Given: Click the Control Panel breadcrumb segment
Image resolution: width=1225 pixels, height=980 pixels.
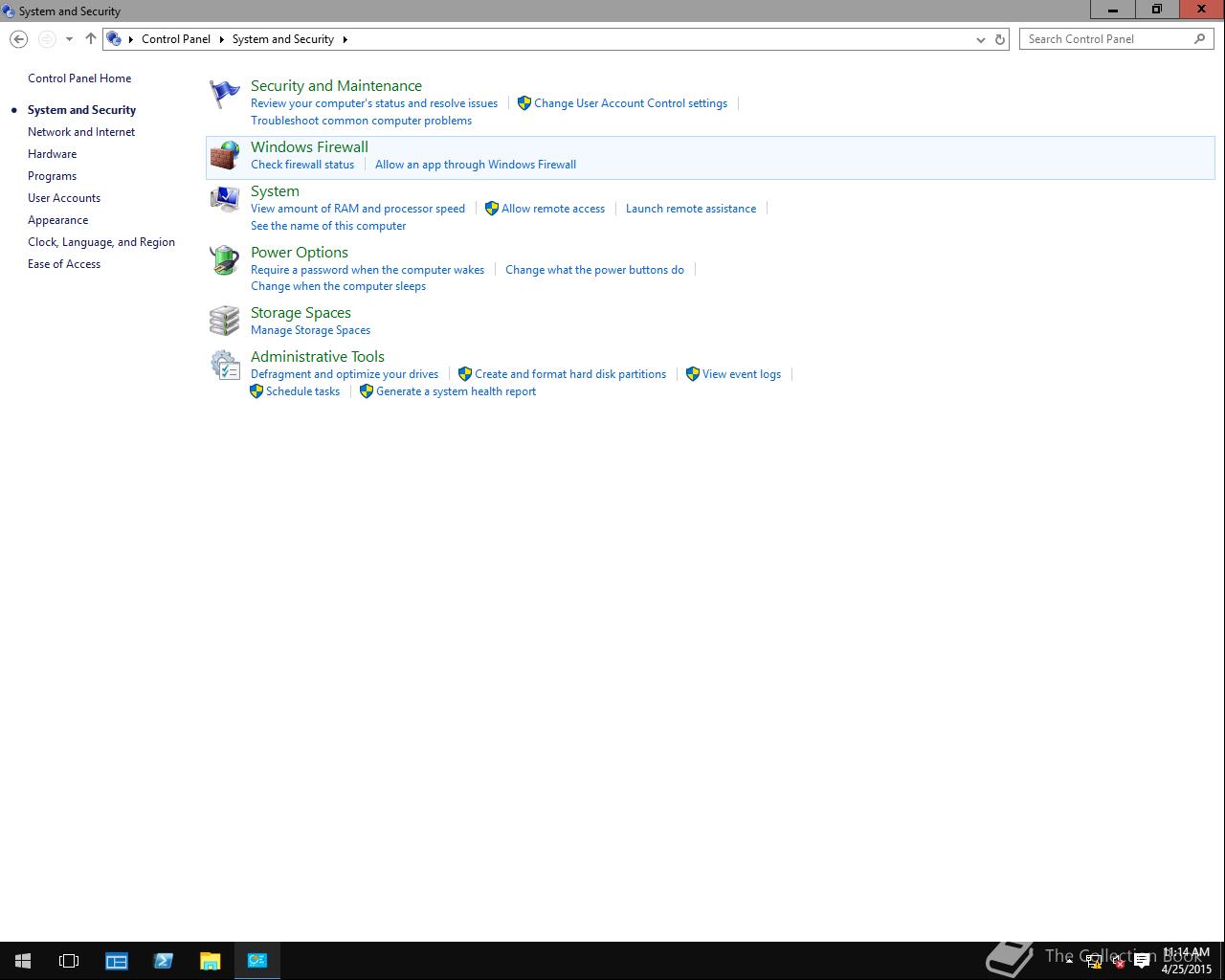Looking at the screenshot, I should [x=176, y=39].
